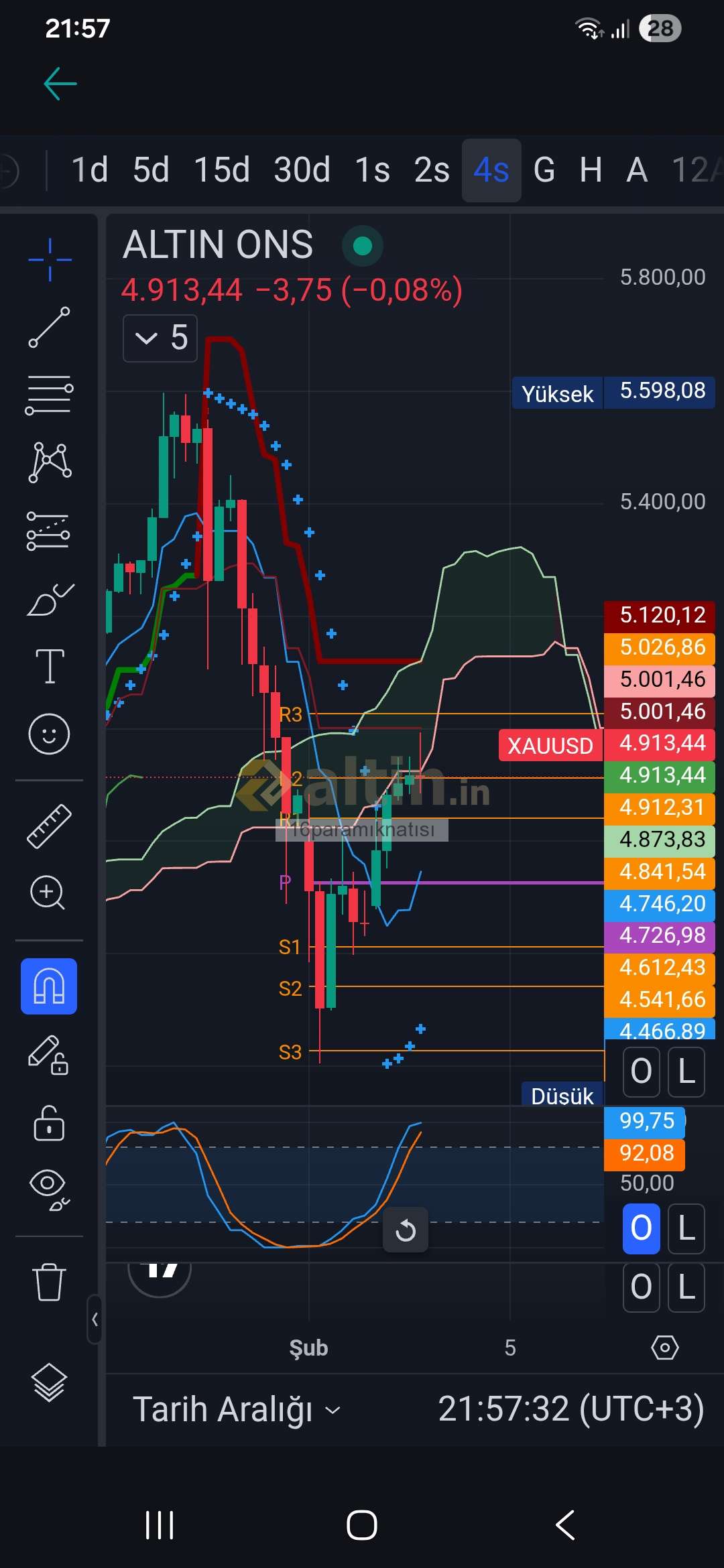Select the crosshair cursor tool
This screenshot has height=1568, width=724.
click(x=50, y=259)
